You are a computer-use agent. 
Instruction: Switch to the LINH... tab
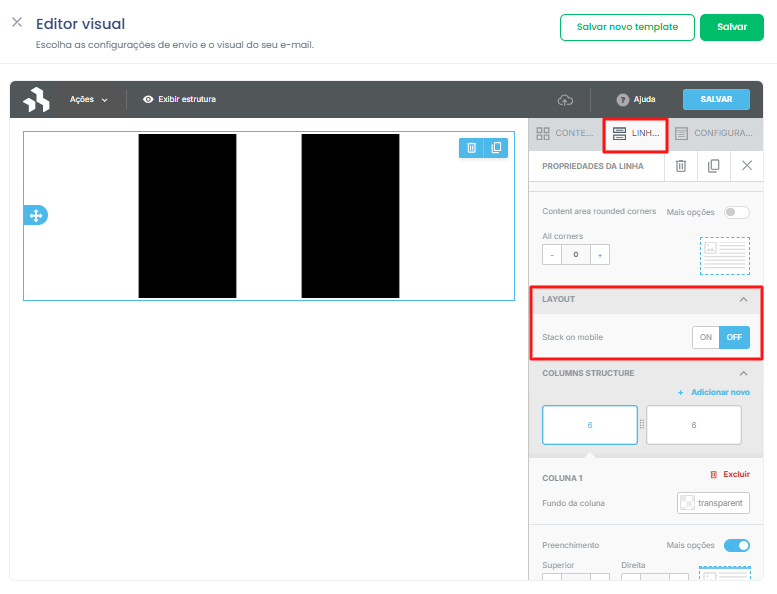click(x=636, y=133)
